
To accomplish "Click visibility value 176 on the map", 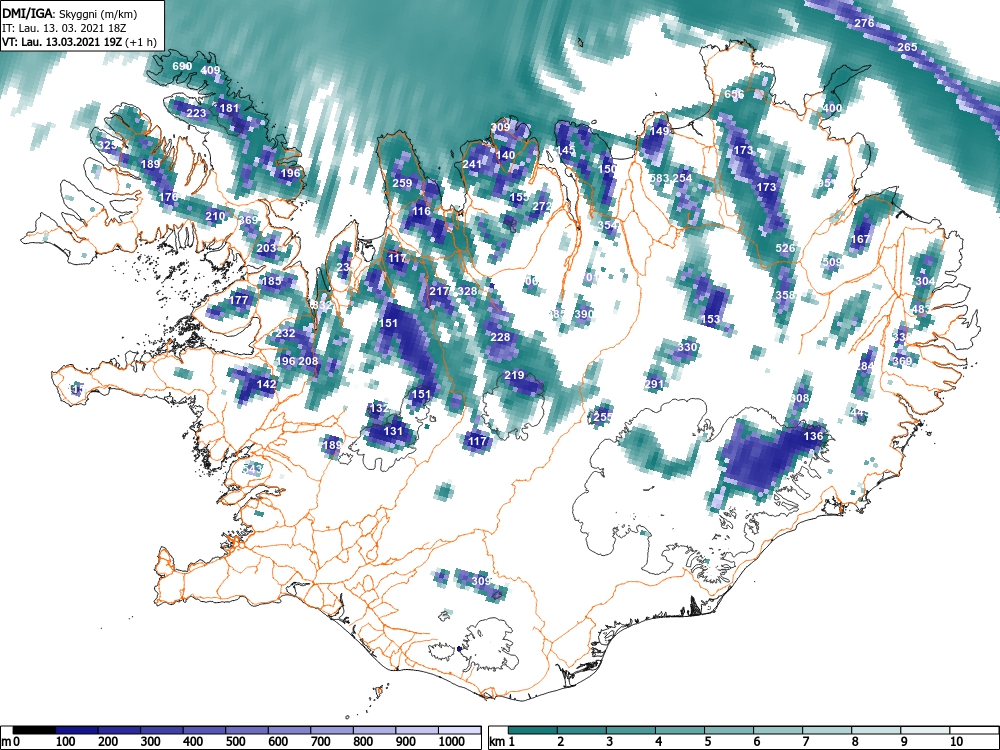I will pyautogui.click(x=168, y=197).
